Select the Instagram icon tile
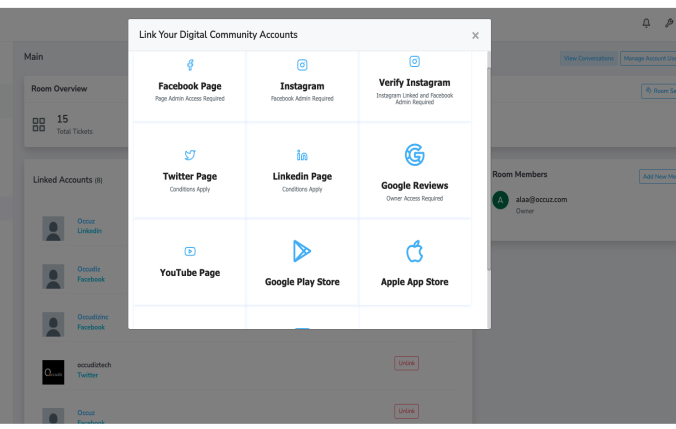This screenshot has height=429, width=676. (x=302, y=65)
